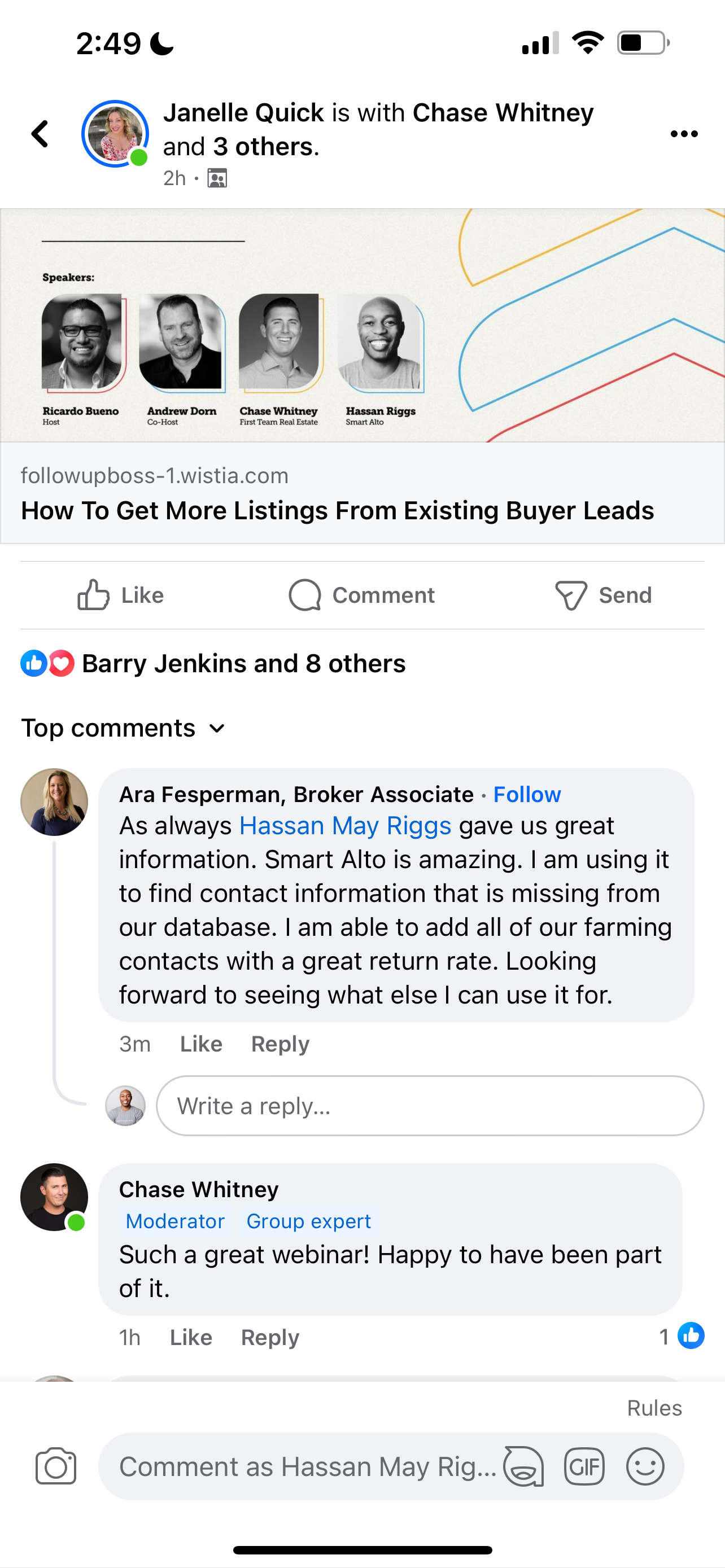Open the Hassan May Riggs mention link
The height and width of the screenshot is (1568, 725).
click(345, 826)
